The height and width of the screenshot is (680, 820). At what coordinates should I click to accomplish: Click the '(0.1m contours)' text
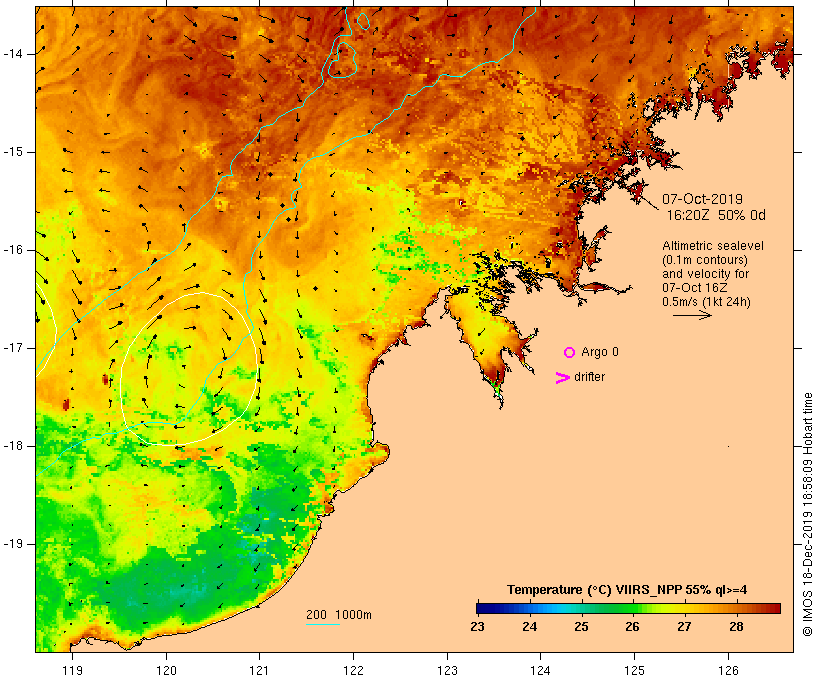coord(705,260)
